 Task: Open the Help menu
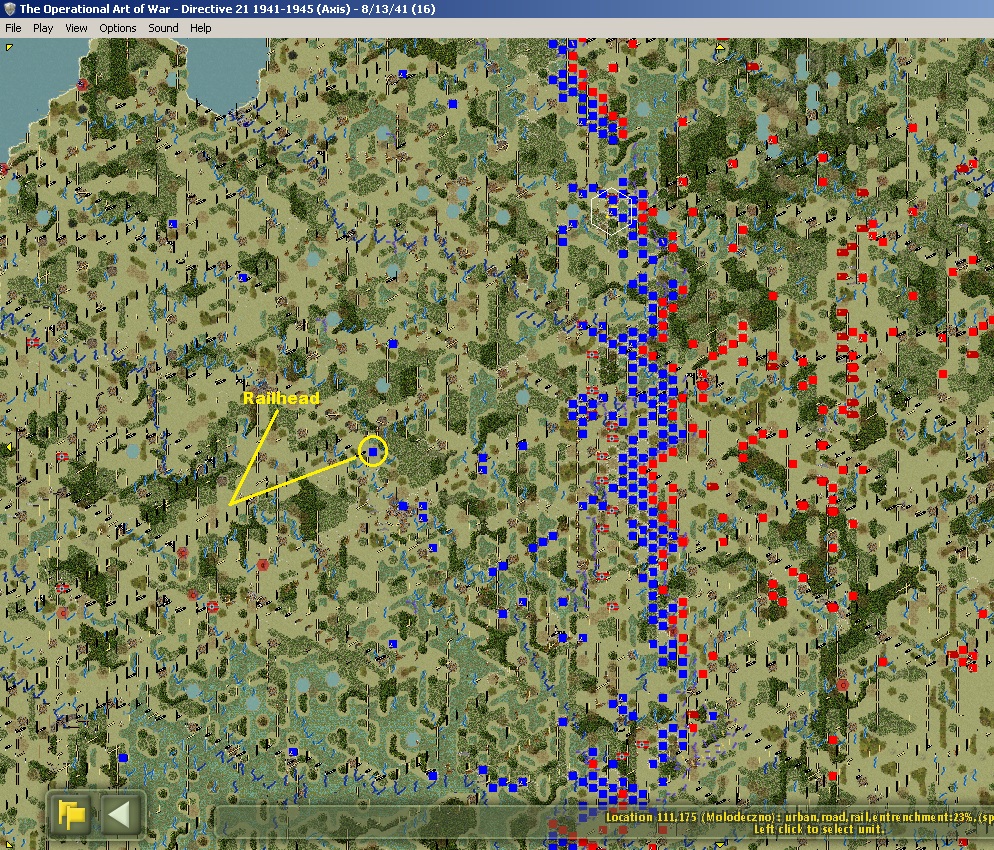(200, 28)
